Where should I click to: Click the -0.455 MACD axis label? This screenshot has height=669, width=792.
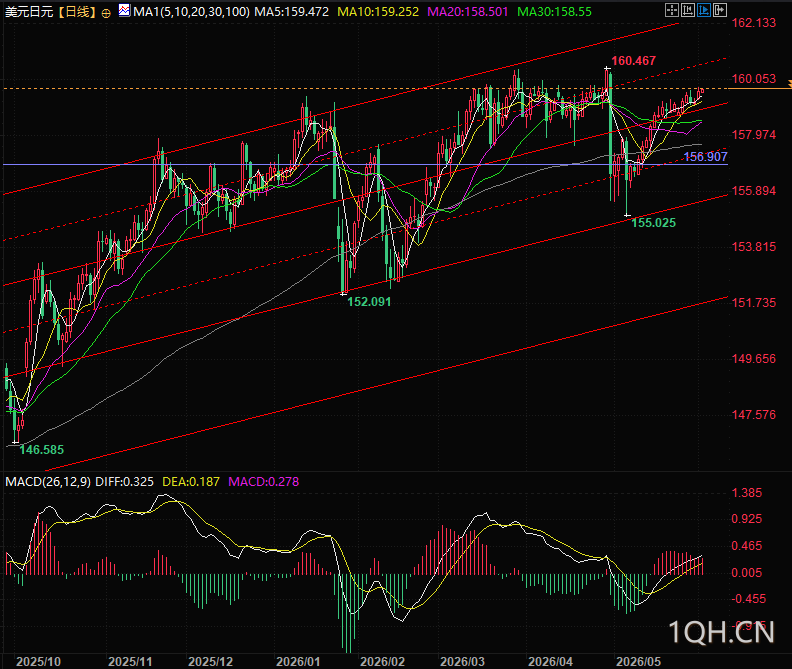749,599
